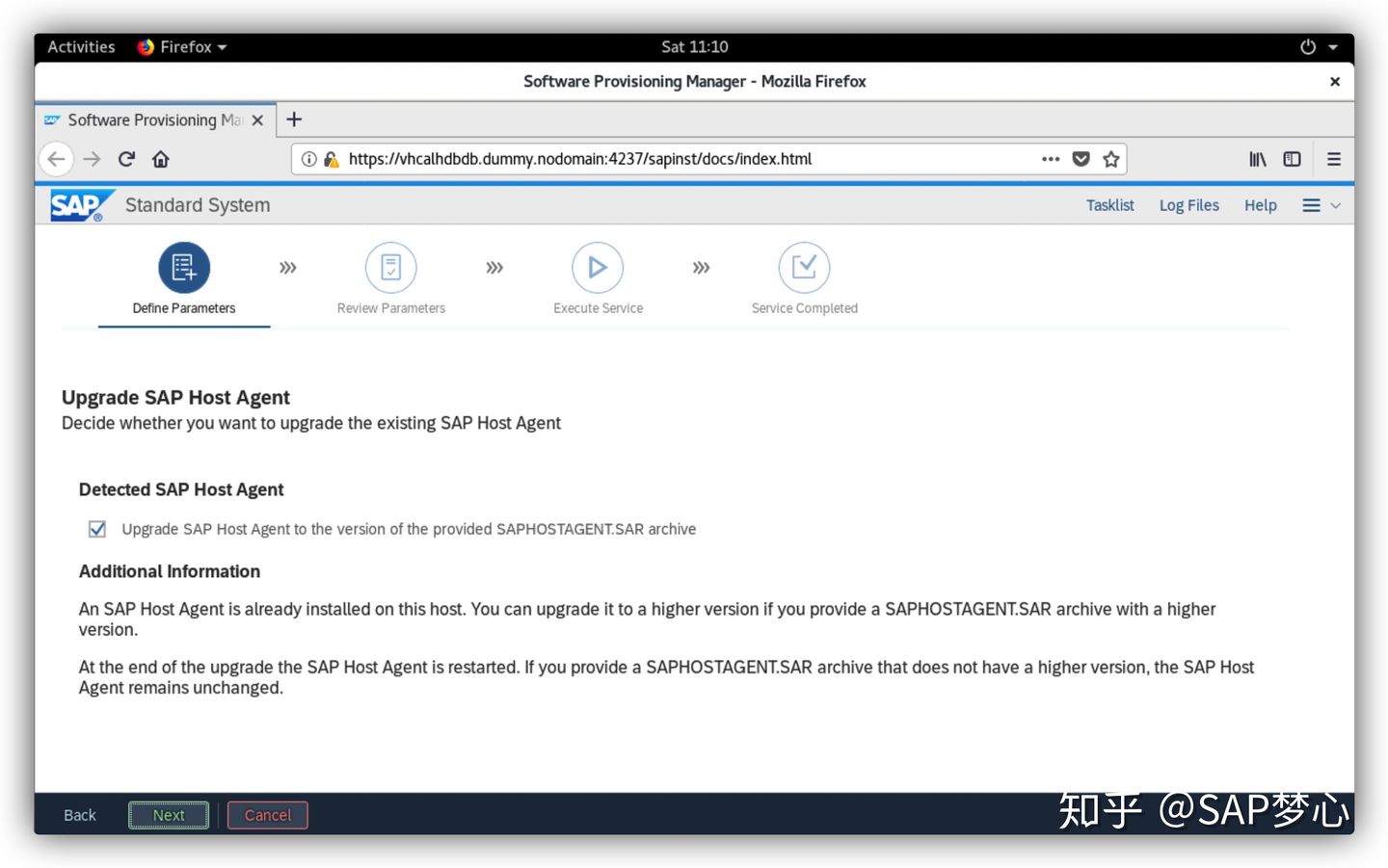
Task: Bookmark this page with star icon
Action: coord(1111,159)
